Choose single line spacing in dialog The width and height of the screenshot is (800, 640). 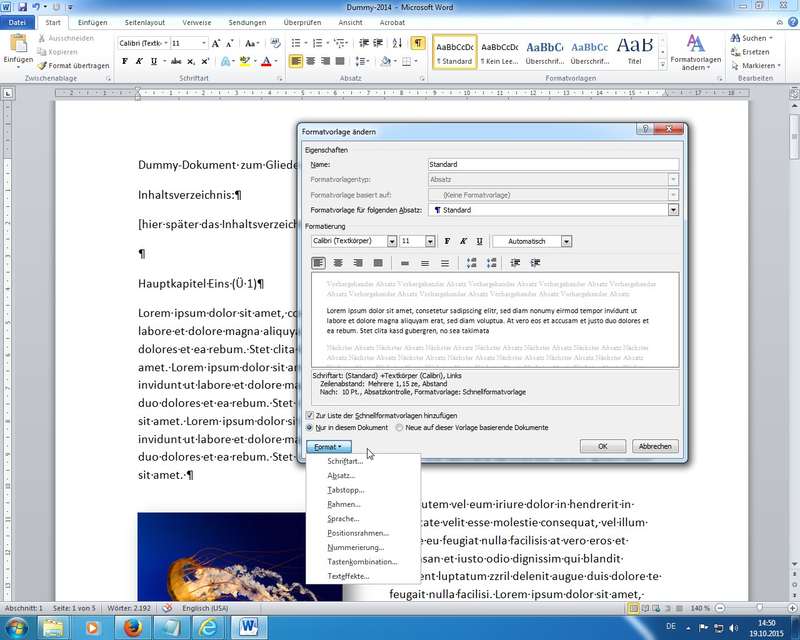405,263
